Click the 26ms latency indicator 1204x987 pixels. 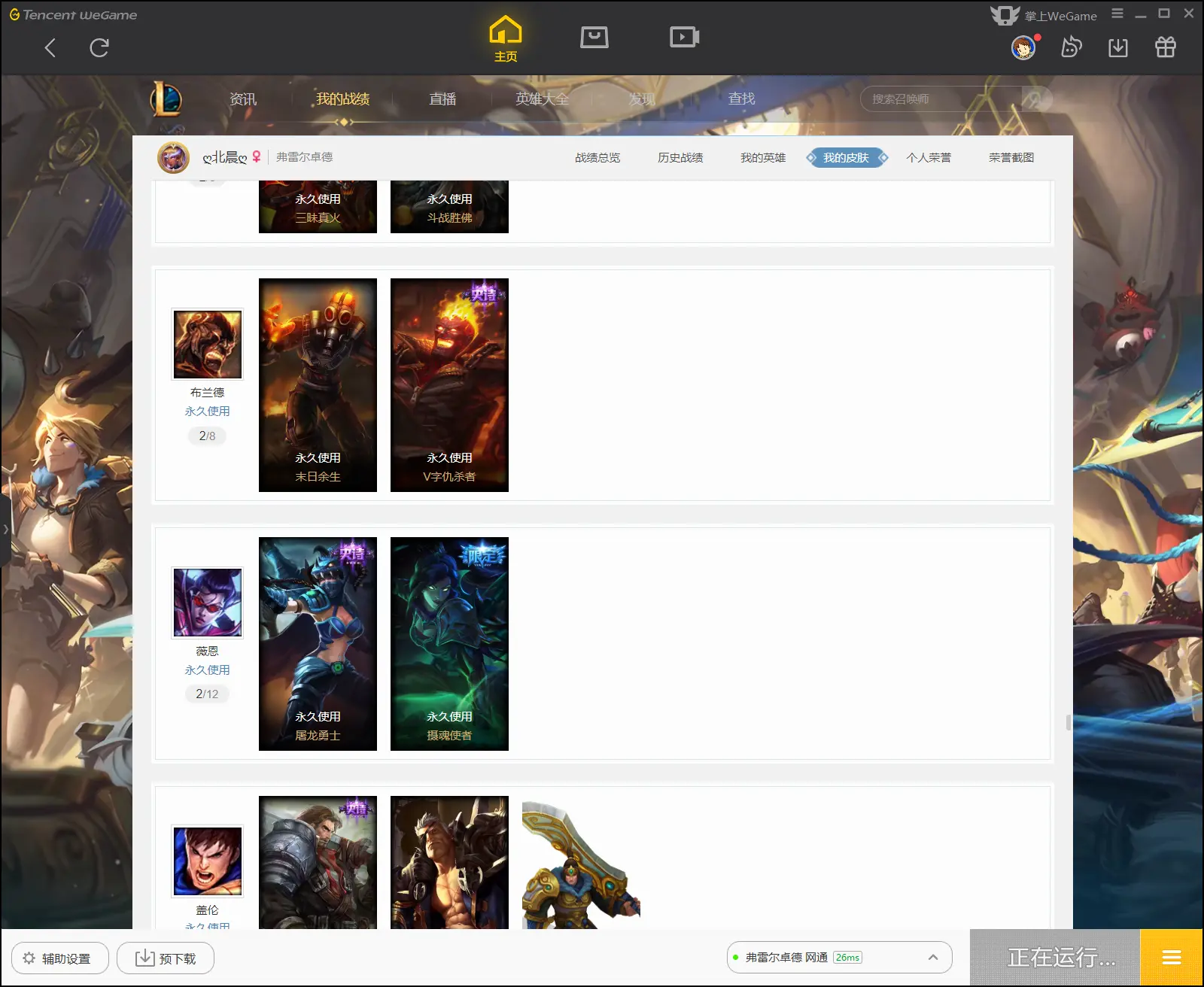point(848,957)
